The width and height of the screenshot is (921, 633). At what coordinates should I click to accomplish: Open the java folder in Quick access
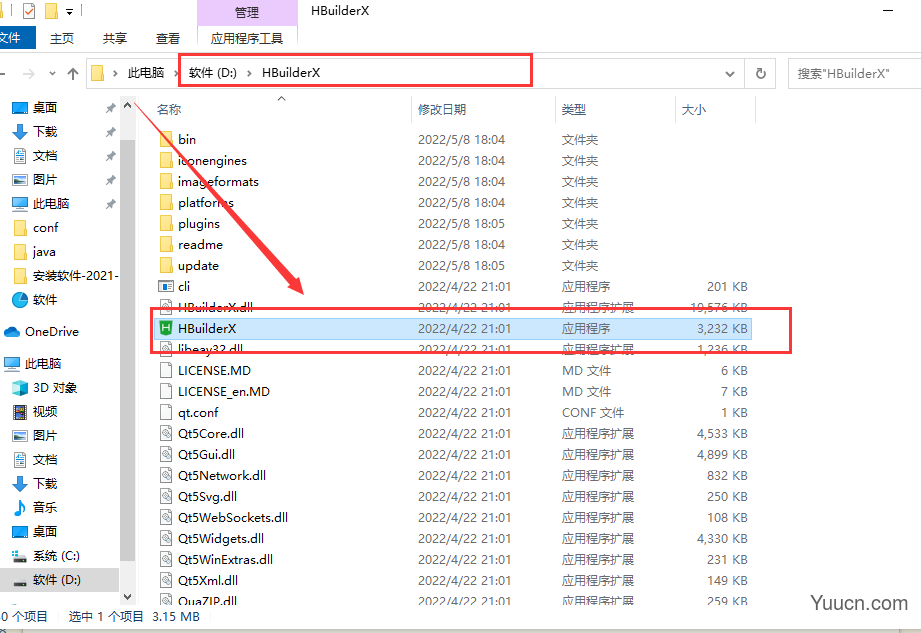[44, 252]
